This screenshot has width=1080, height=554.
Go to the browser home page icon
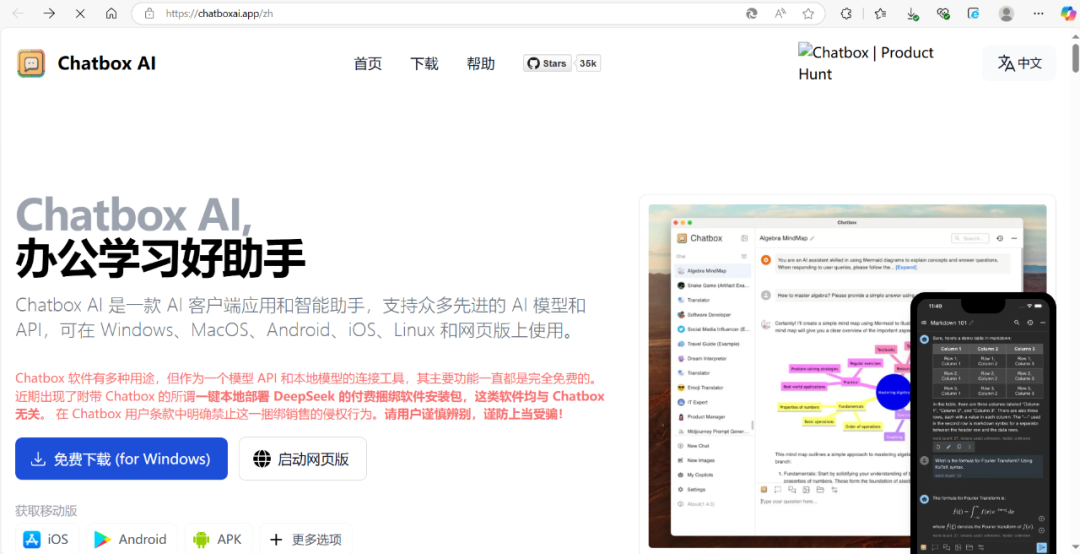(x=111, y=13)
